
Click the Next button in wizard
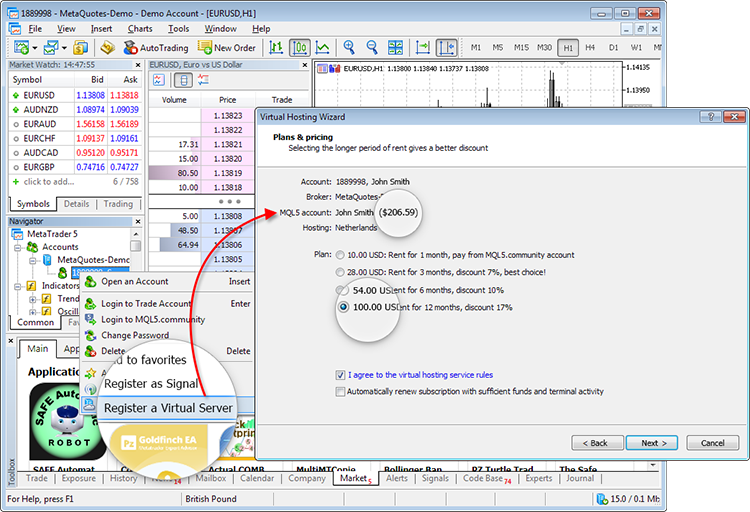(653, 443)
